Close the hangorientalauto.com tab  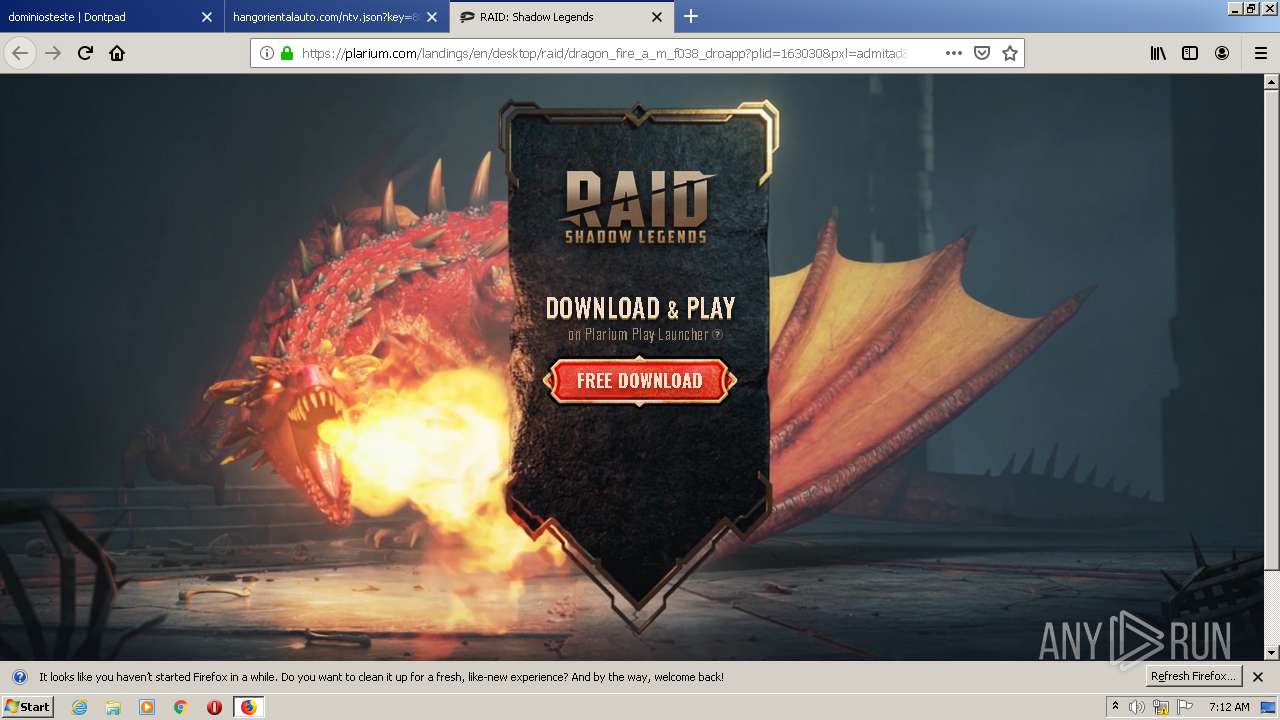[432, 17]
